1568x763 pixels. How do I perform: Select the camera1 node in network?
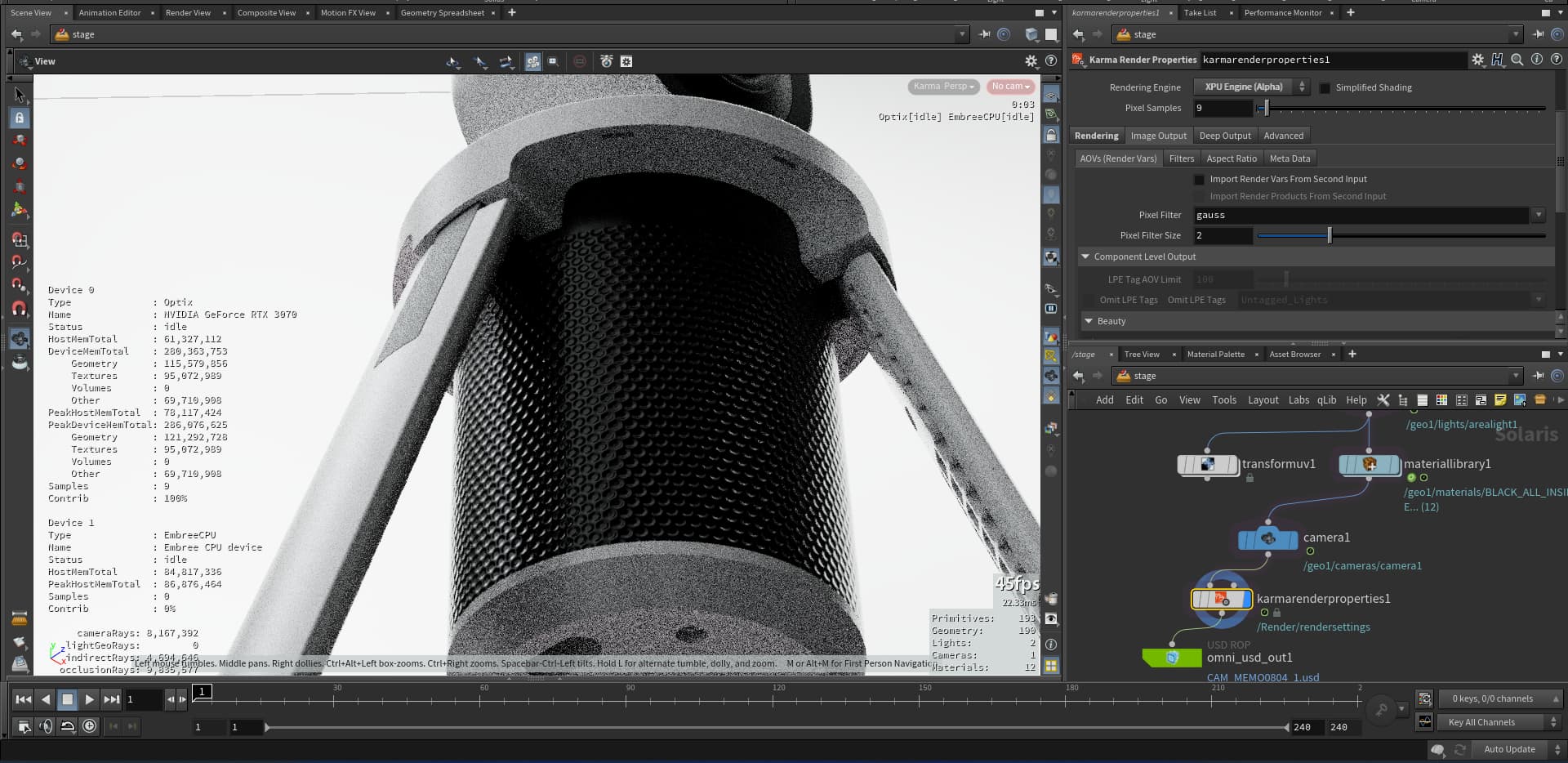(x=1267, y=539)
